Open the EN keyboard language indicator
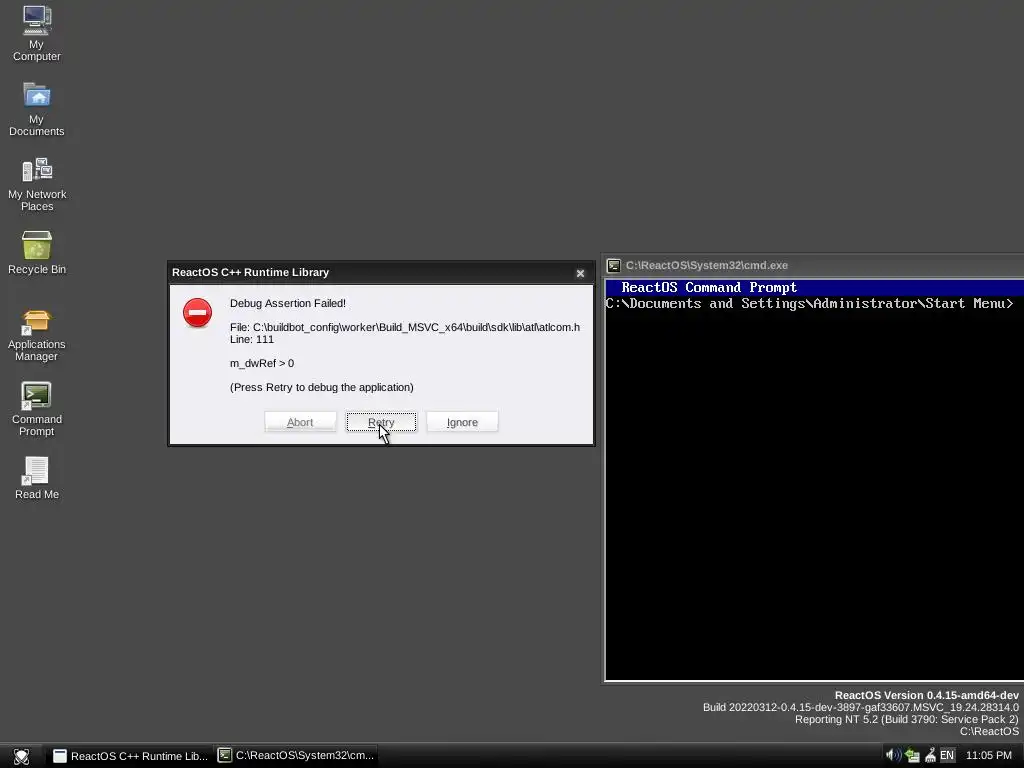 tap(946, 756)
